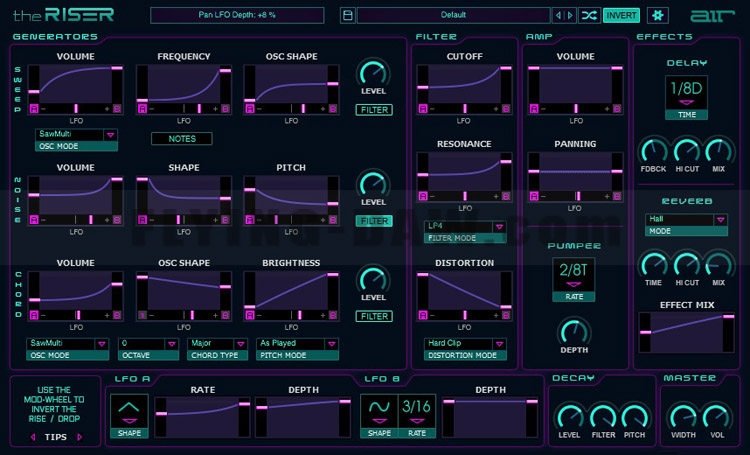Screen dimensions: 750x455
Task: Click the Delay MIX knob
Action: coord(719,150)
